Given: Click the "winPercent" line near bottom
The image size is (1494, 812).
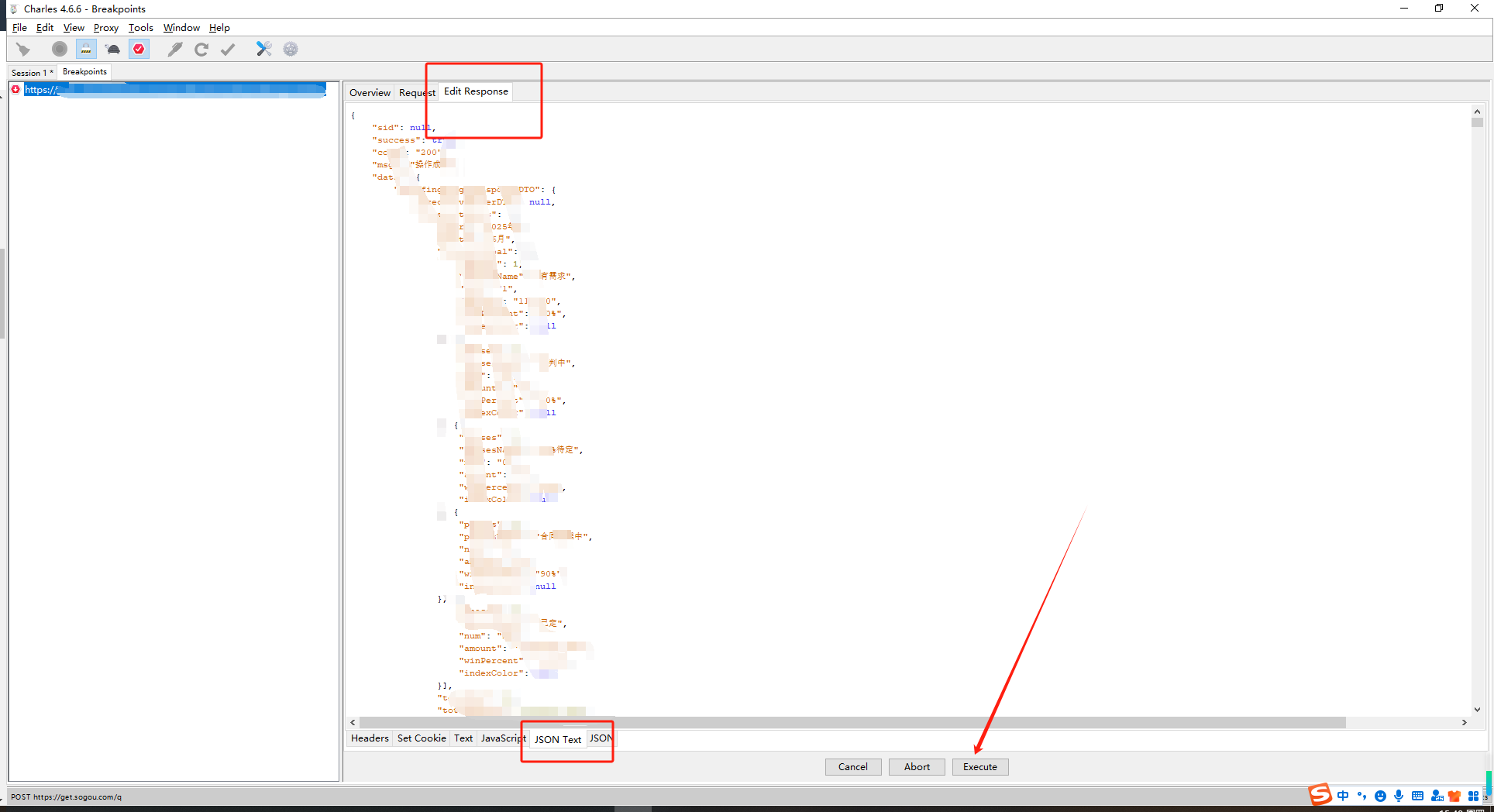Looking at the screenshot, I should point(491,661).
